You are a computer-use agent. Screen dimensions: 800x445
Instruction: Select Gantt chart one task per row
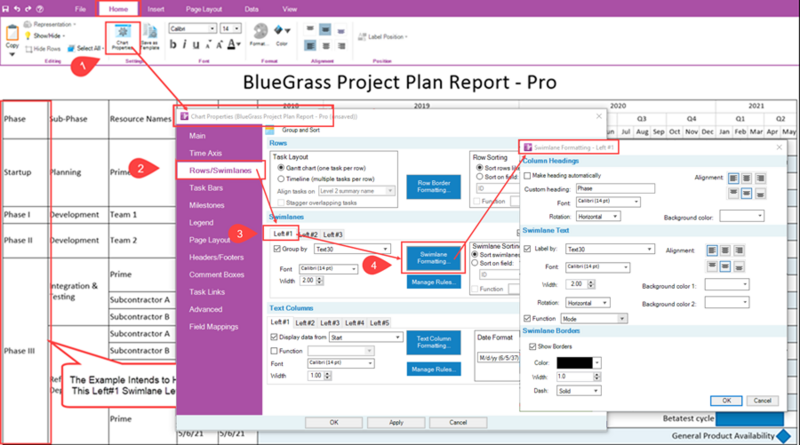point(281,168)
